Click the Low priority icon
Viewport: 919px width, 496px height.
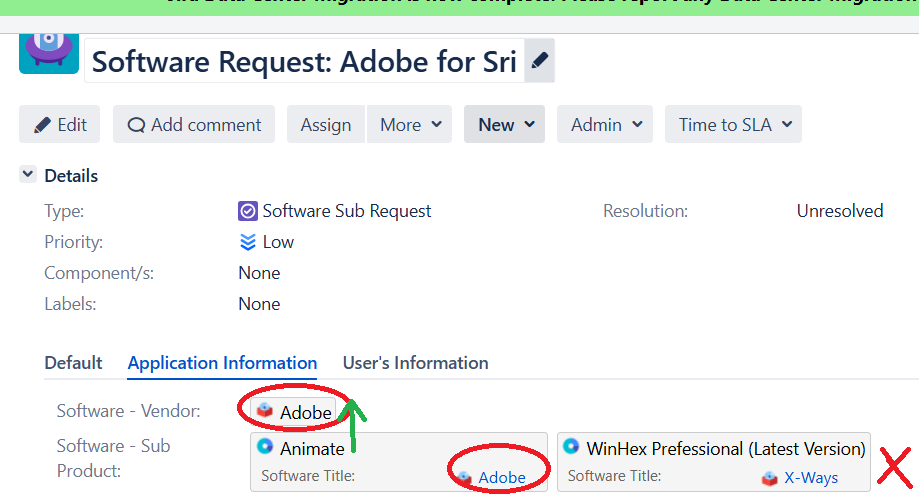pos(248,242)
